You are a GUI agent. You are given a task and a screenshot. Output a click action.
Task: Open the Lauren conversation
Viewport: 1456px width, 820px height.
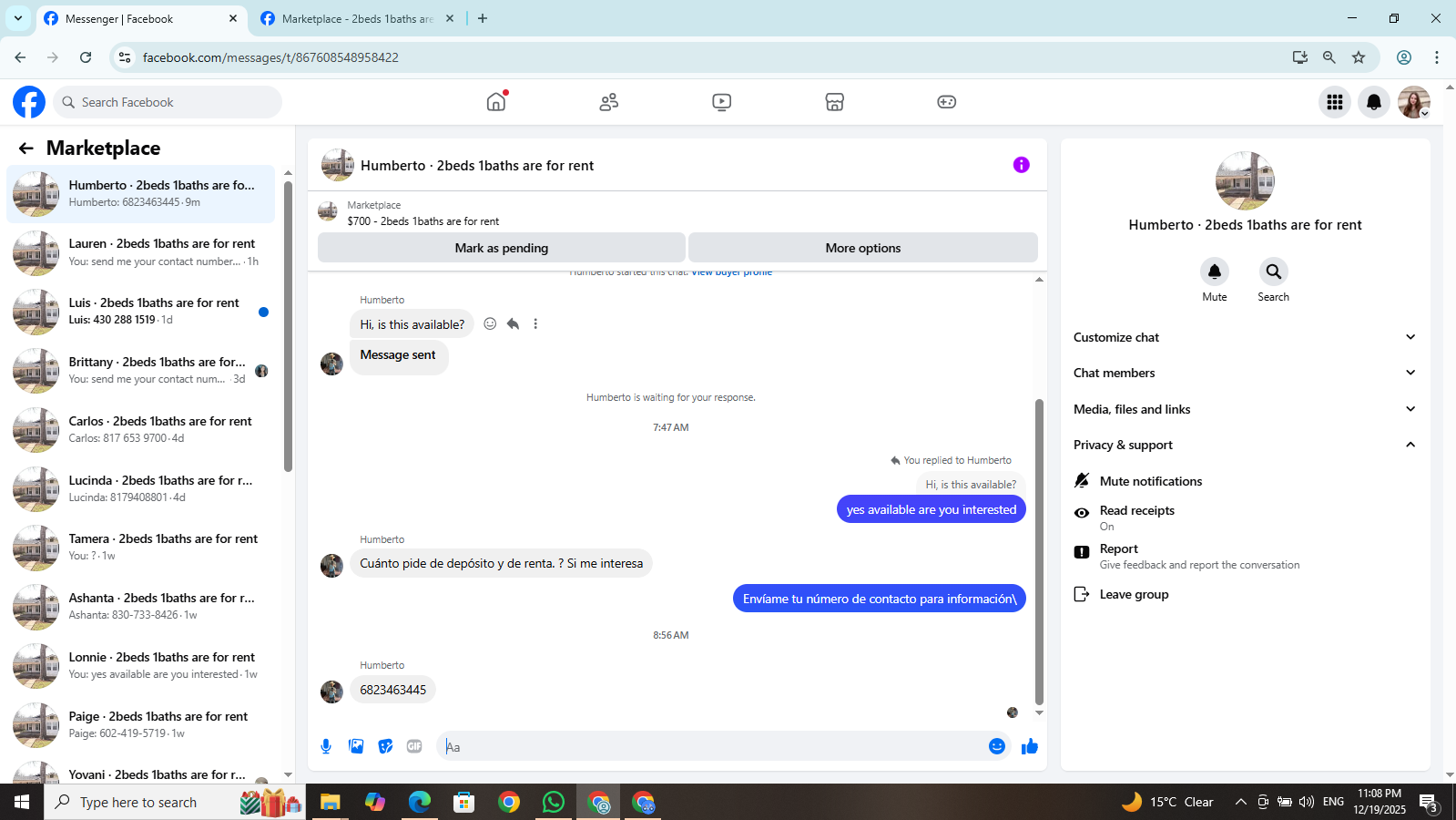click(140, 252)
